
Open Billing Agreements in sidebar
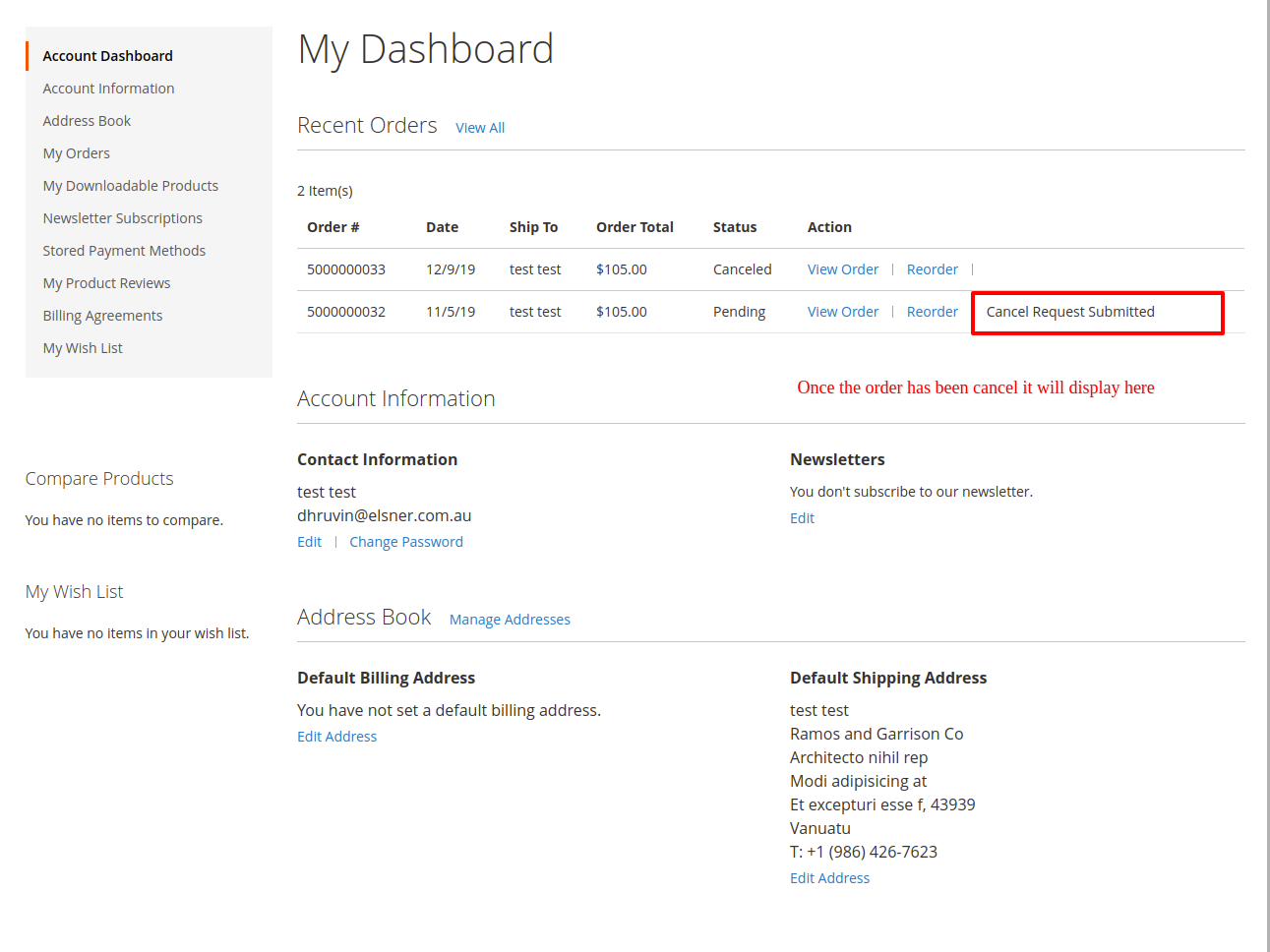coord(102,316)
